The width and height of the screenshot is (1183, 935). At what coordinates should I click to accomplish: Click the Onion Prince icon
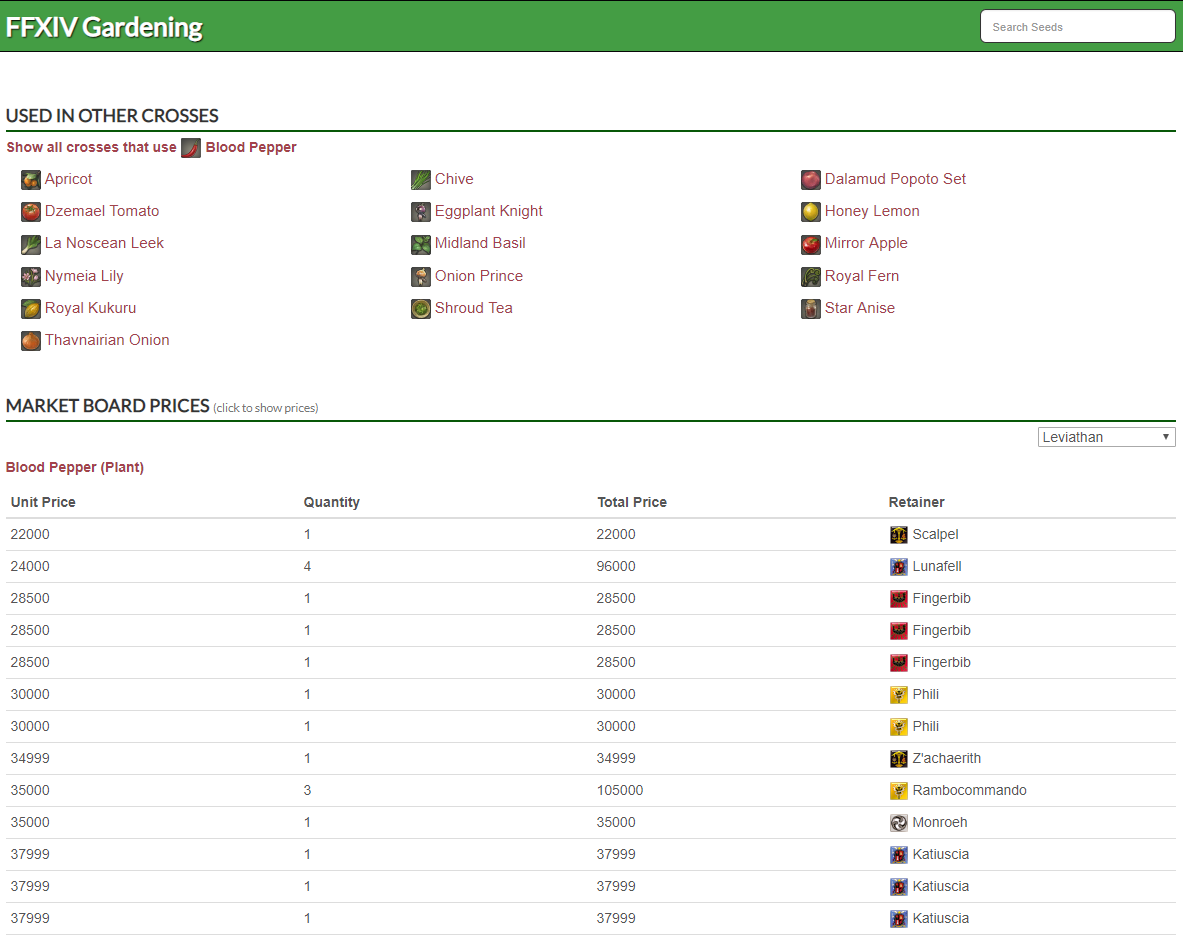(x=421, y=277)
